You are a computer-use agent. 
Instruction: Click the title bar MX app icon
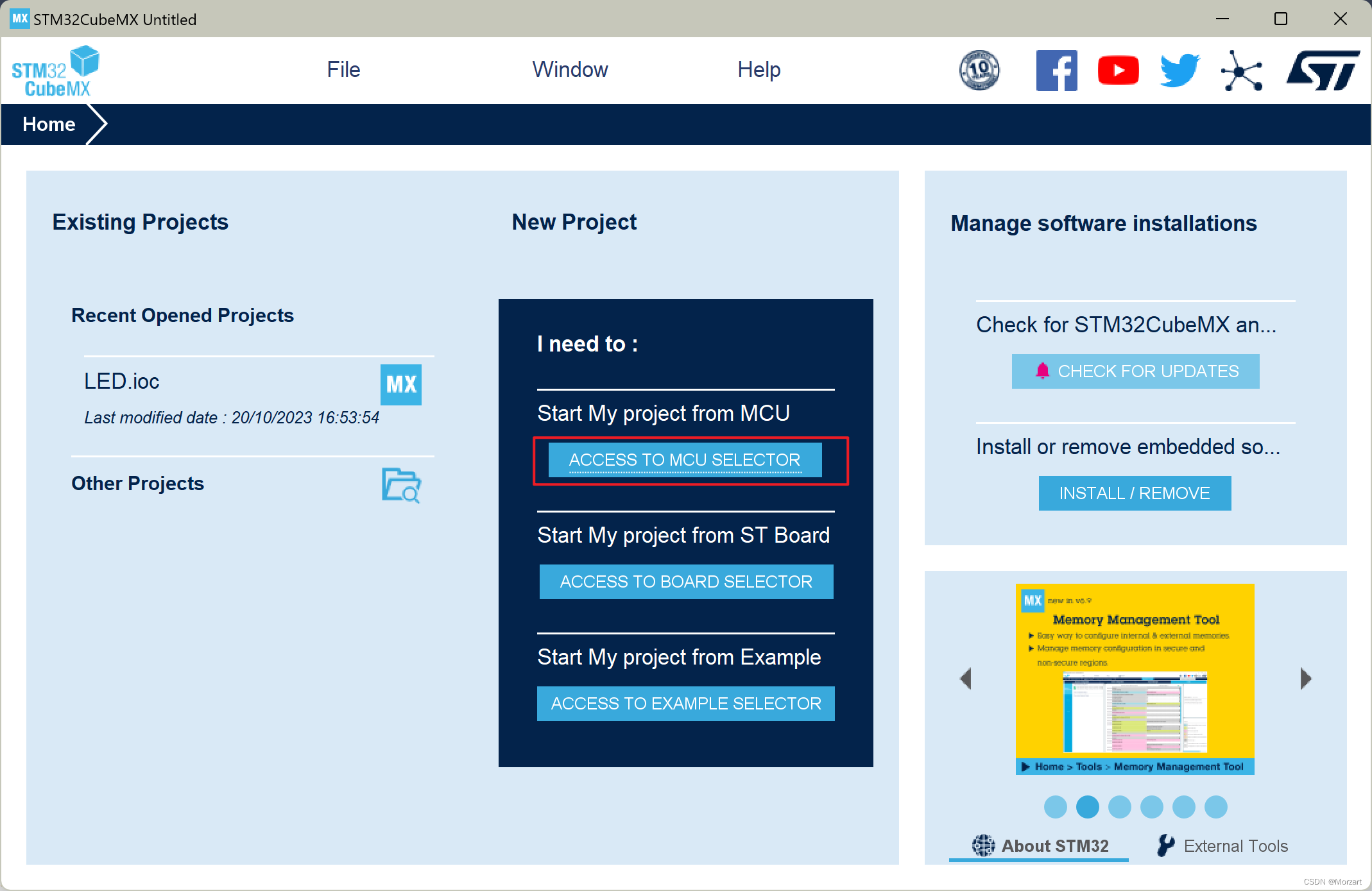click(19, 19)
